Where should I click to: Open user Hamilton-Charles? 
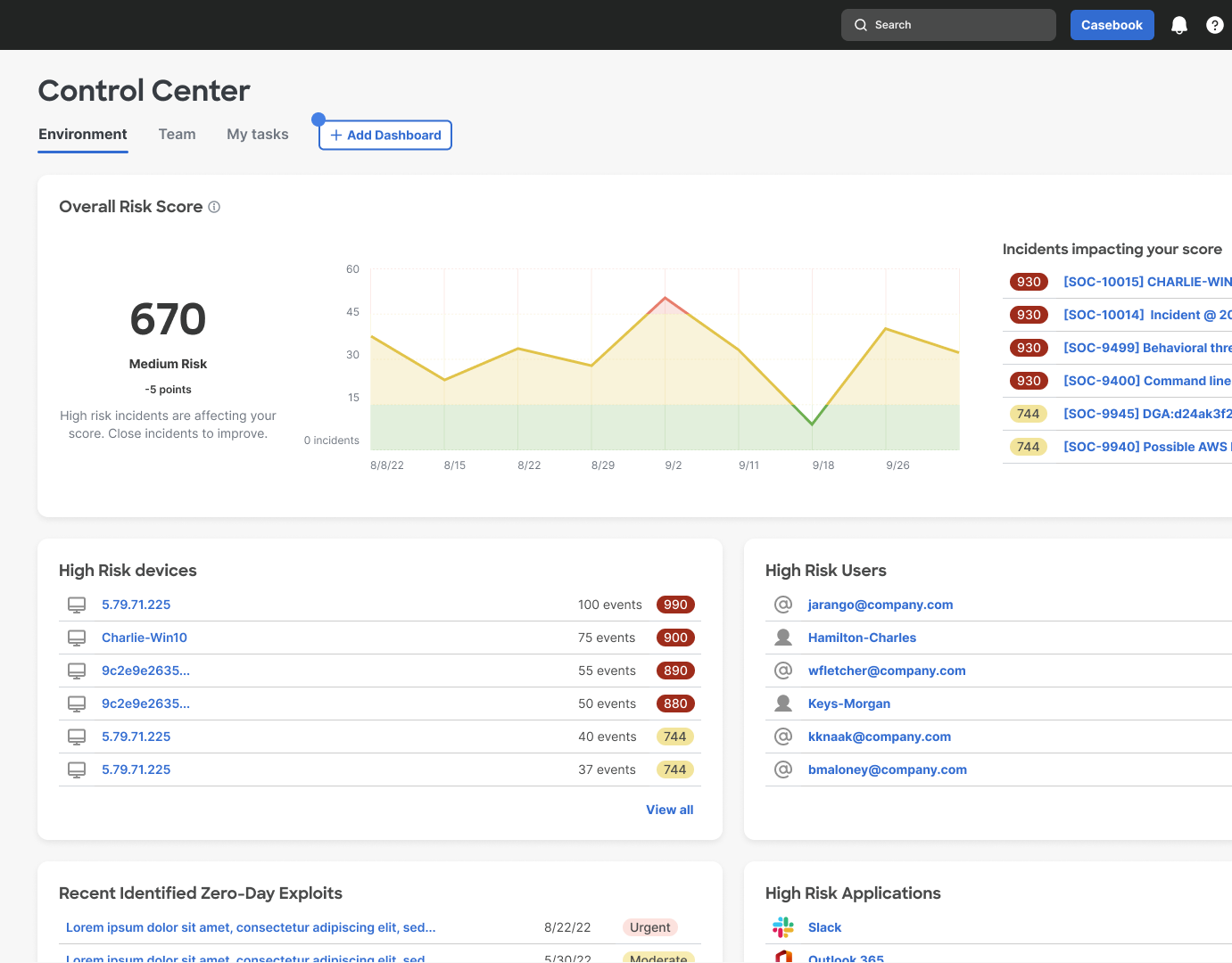(x=862, y=638)
